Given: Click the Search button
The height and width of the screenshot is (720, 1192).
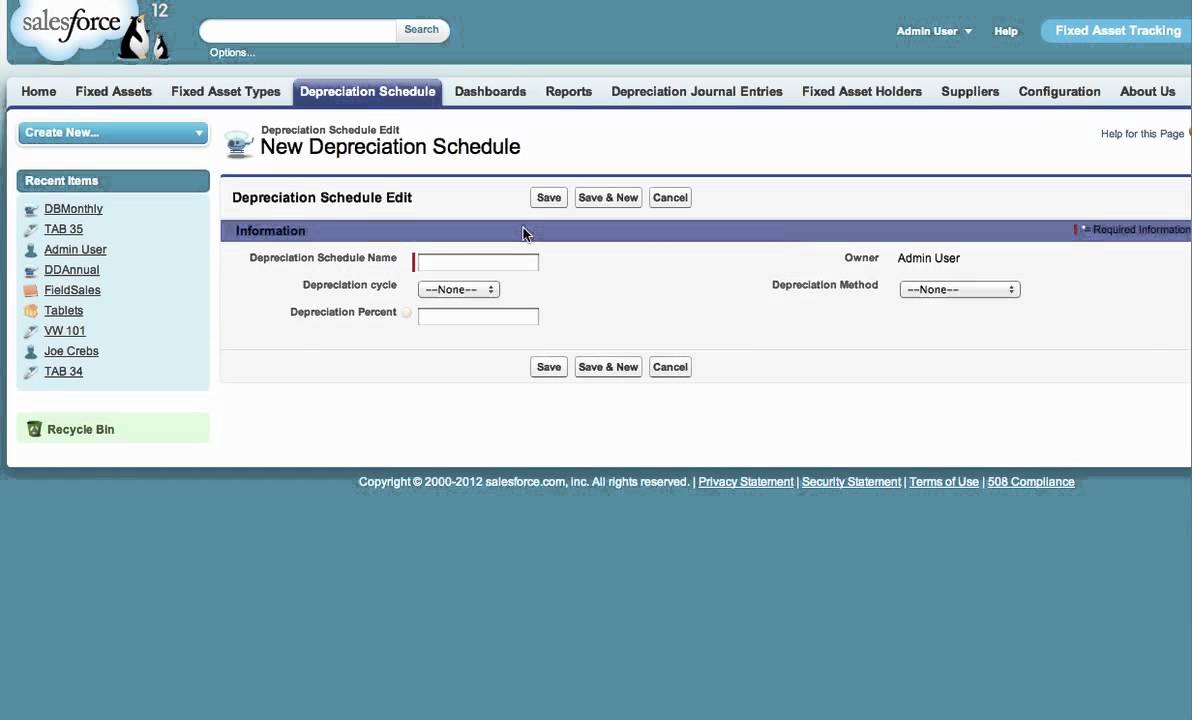Looking at the screenshot, I should (x=422, y=30).
